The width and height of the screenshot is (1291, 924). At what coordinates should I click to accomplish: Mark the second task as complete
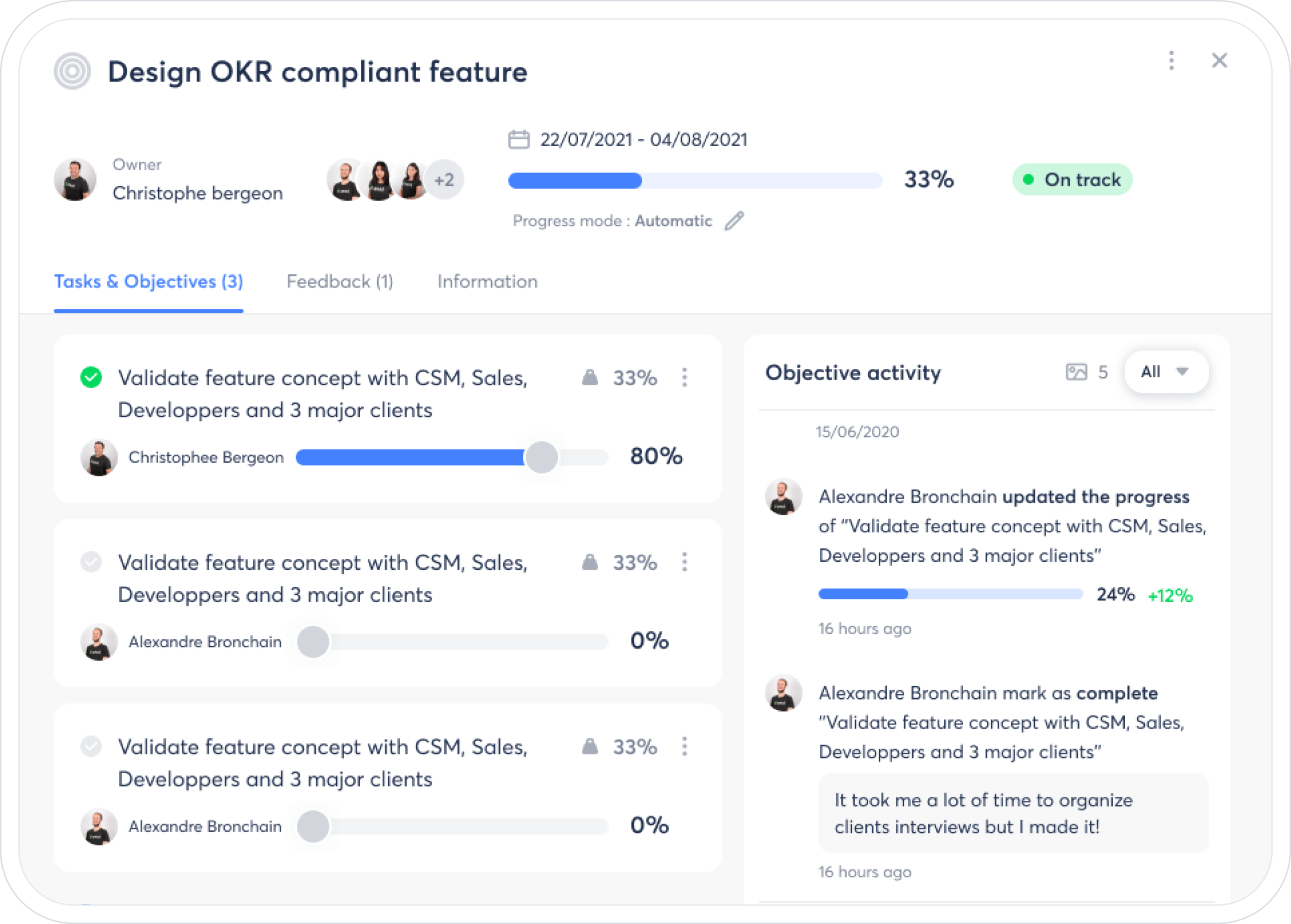point(91,562)
